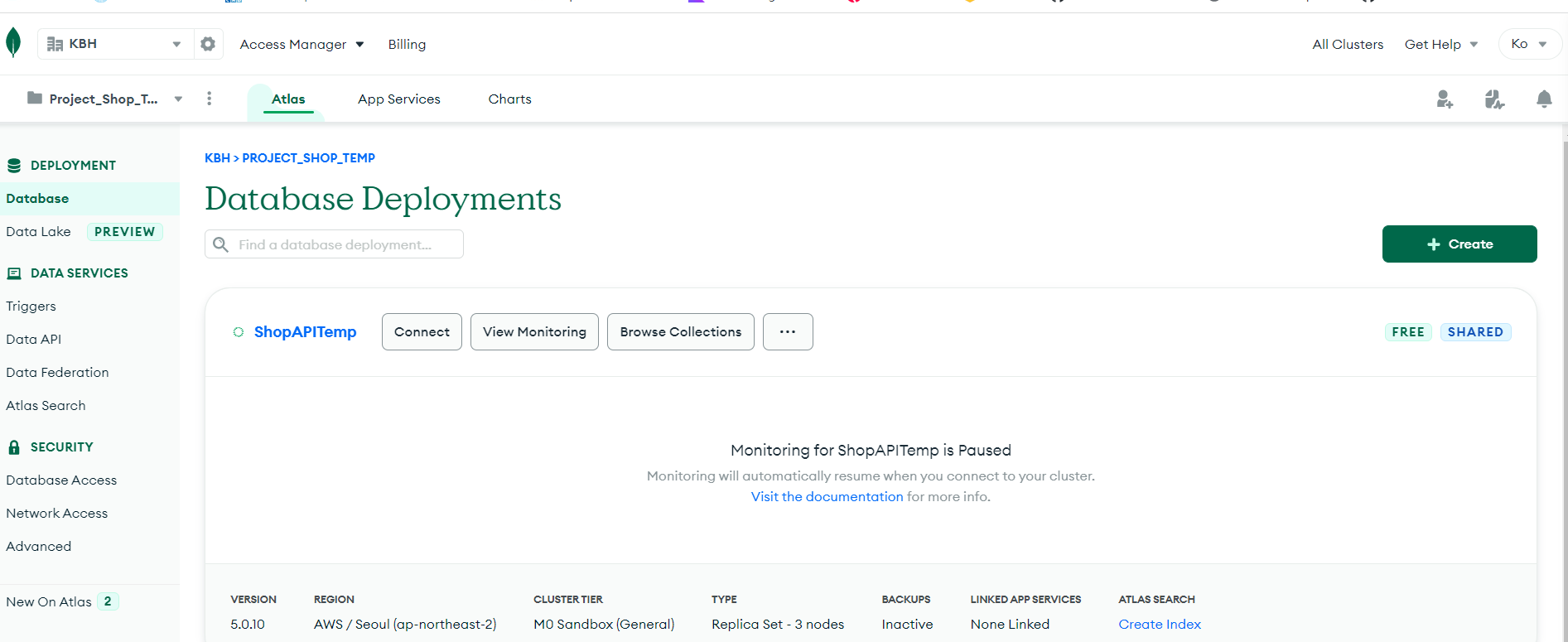1568x642 pixels.
Task: Open the Project_Shop_T... project selector
Action: [x=104, y=99]
